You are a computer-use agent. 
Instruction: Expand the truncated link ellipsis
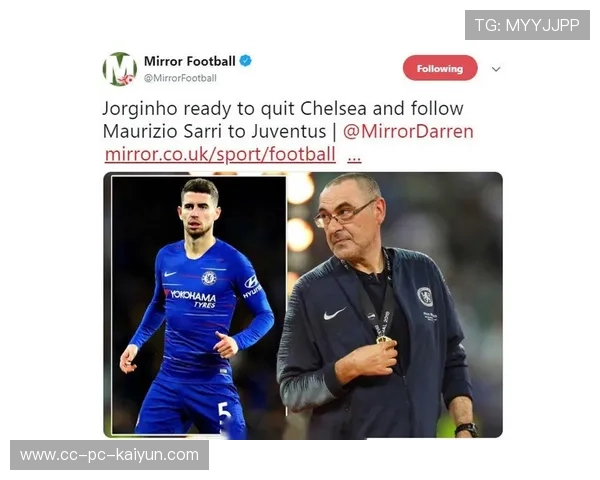point(354,156)
